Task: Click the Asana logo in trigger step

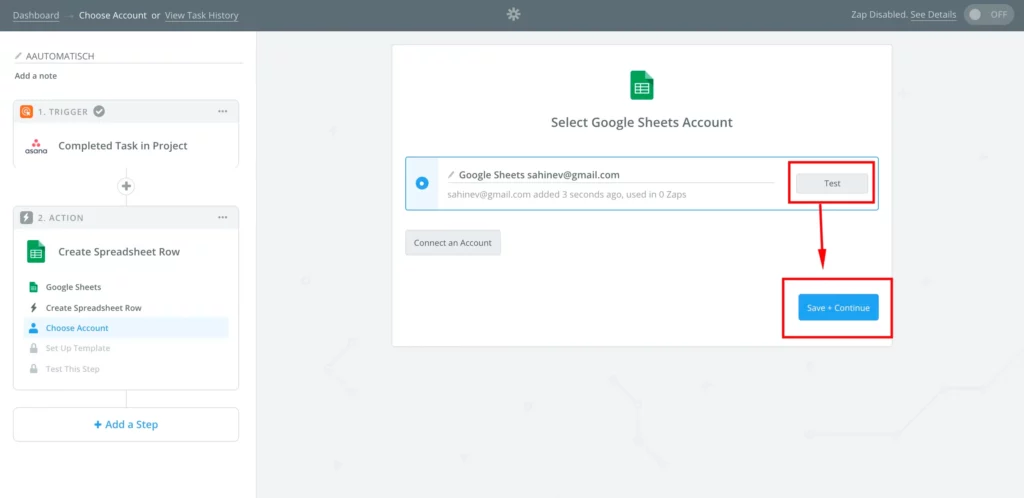Action: tap(36, 146)
